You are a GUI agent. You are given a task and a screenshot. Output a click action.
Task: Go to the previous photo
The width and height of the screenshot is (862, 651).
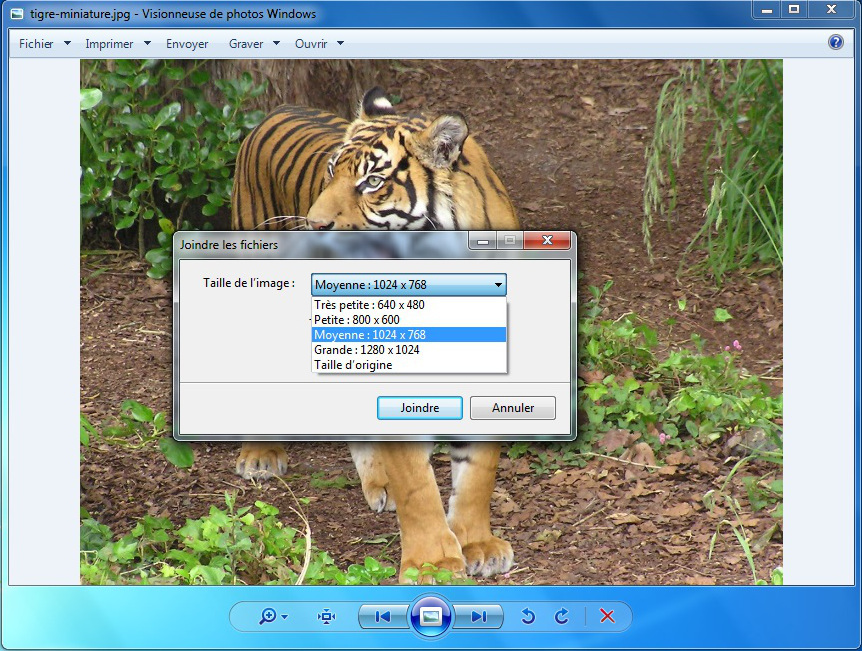point(383,616)
